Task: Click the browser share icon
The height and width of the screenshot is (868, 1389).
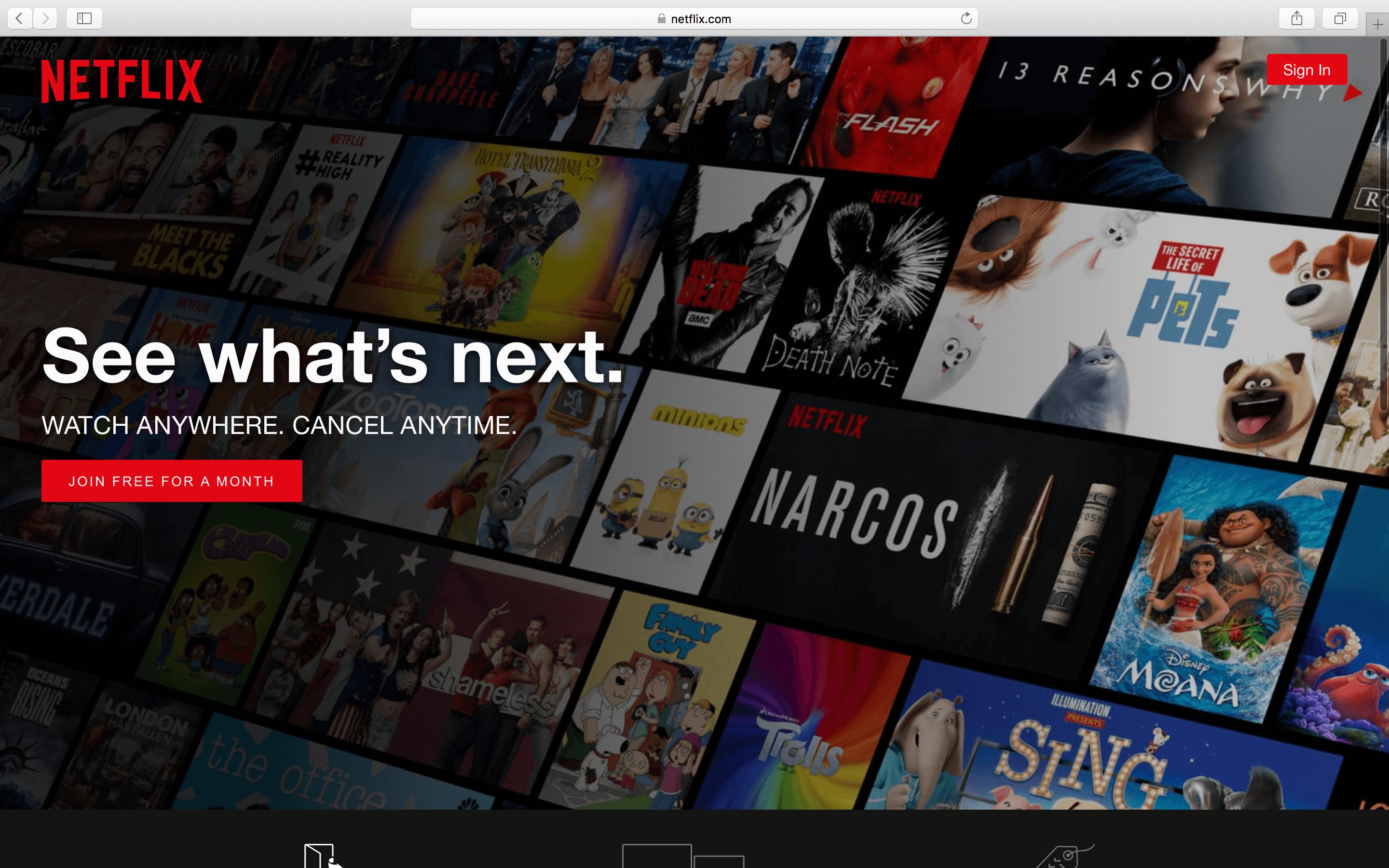Action: point(1297,18)
